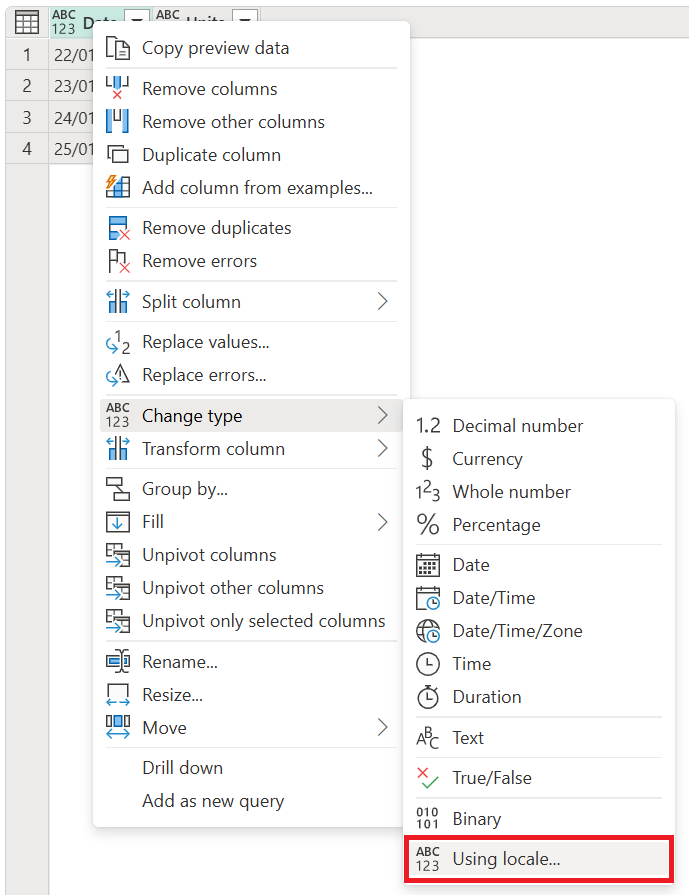Screen dimensions: 689x895
Task: Select the Binary type icon
Action: pyautogui.click(x=428, y=818)
